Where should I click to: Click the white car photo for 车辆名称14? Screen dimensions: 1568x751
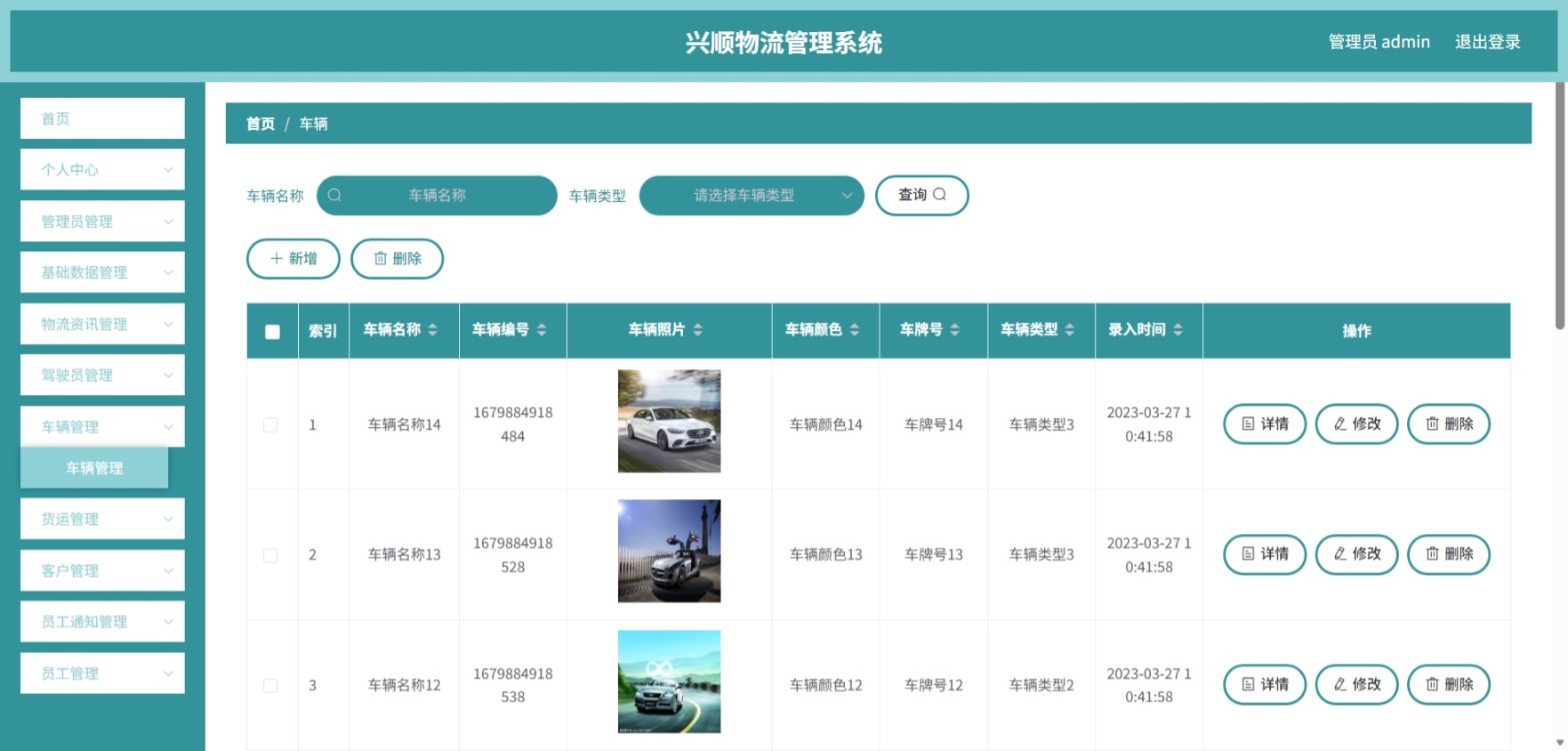(x=669, y=421)
